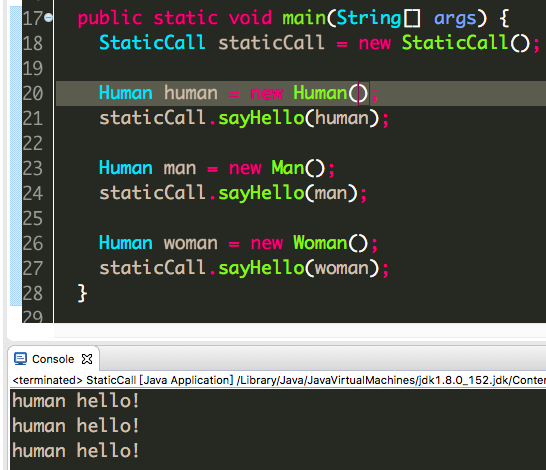Click line number 18 in gutter
The height and width of the screenshot is (470, 546).
32,43
